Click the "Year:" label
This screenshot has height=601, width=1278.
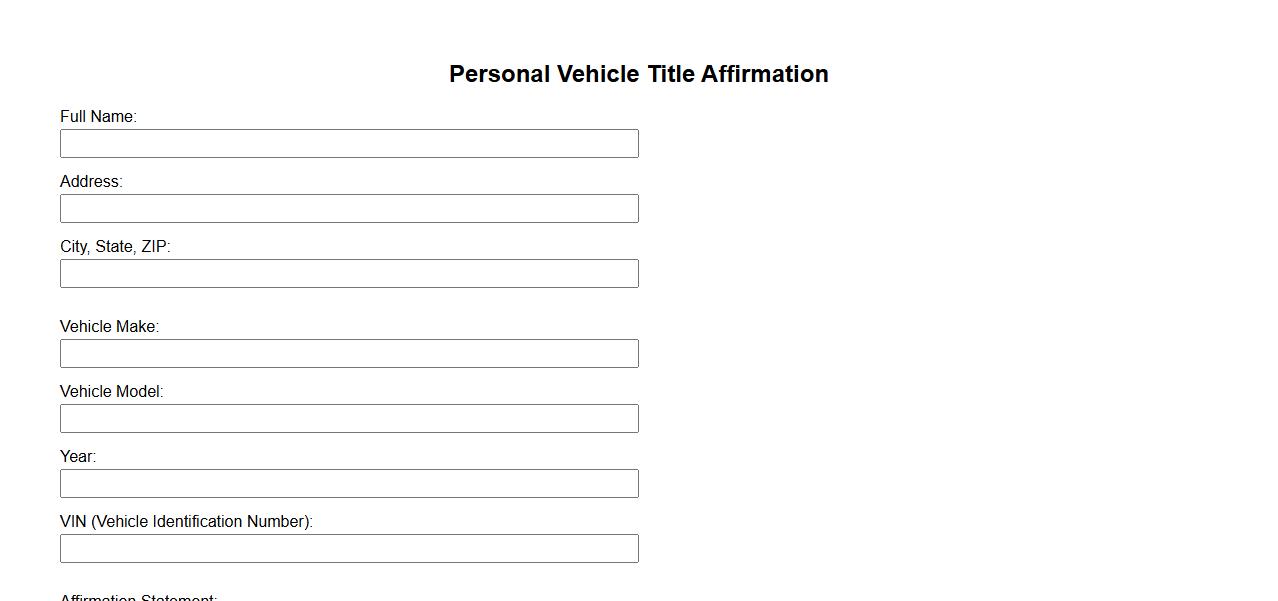tap(78, 457)
